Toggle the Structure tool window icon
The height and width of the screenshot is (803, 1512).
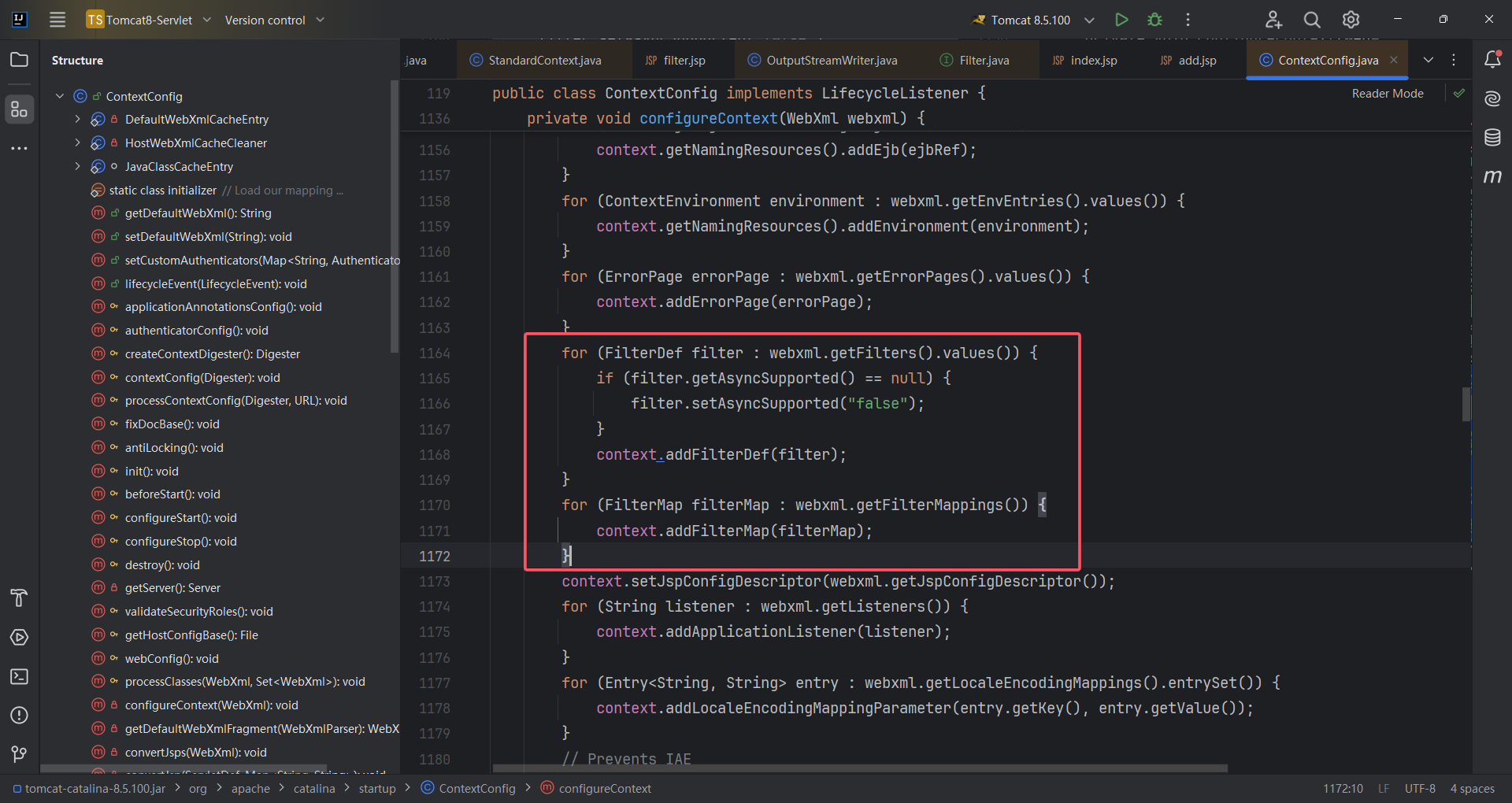(x=19, y=109)
